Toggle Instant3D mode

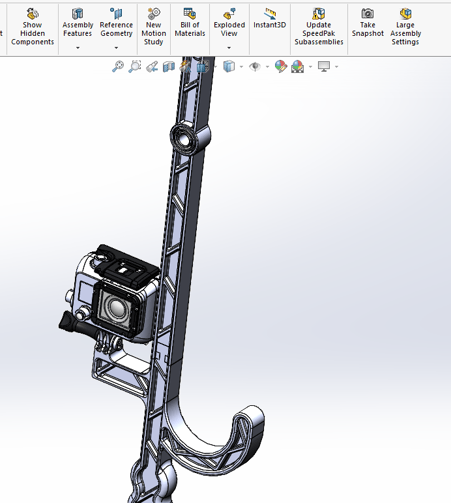[270, 19]
